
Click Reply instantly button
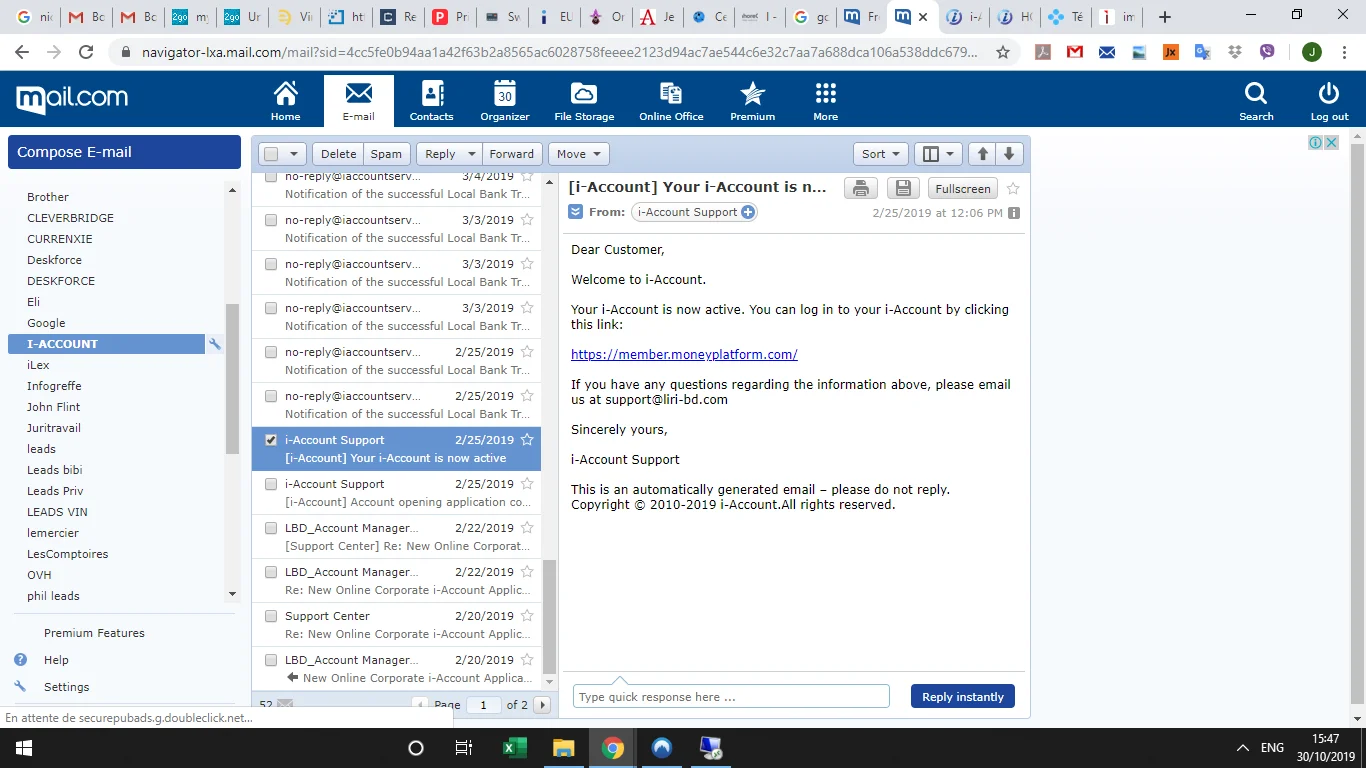(x=963, y=696)
